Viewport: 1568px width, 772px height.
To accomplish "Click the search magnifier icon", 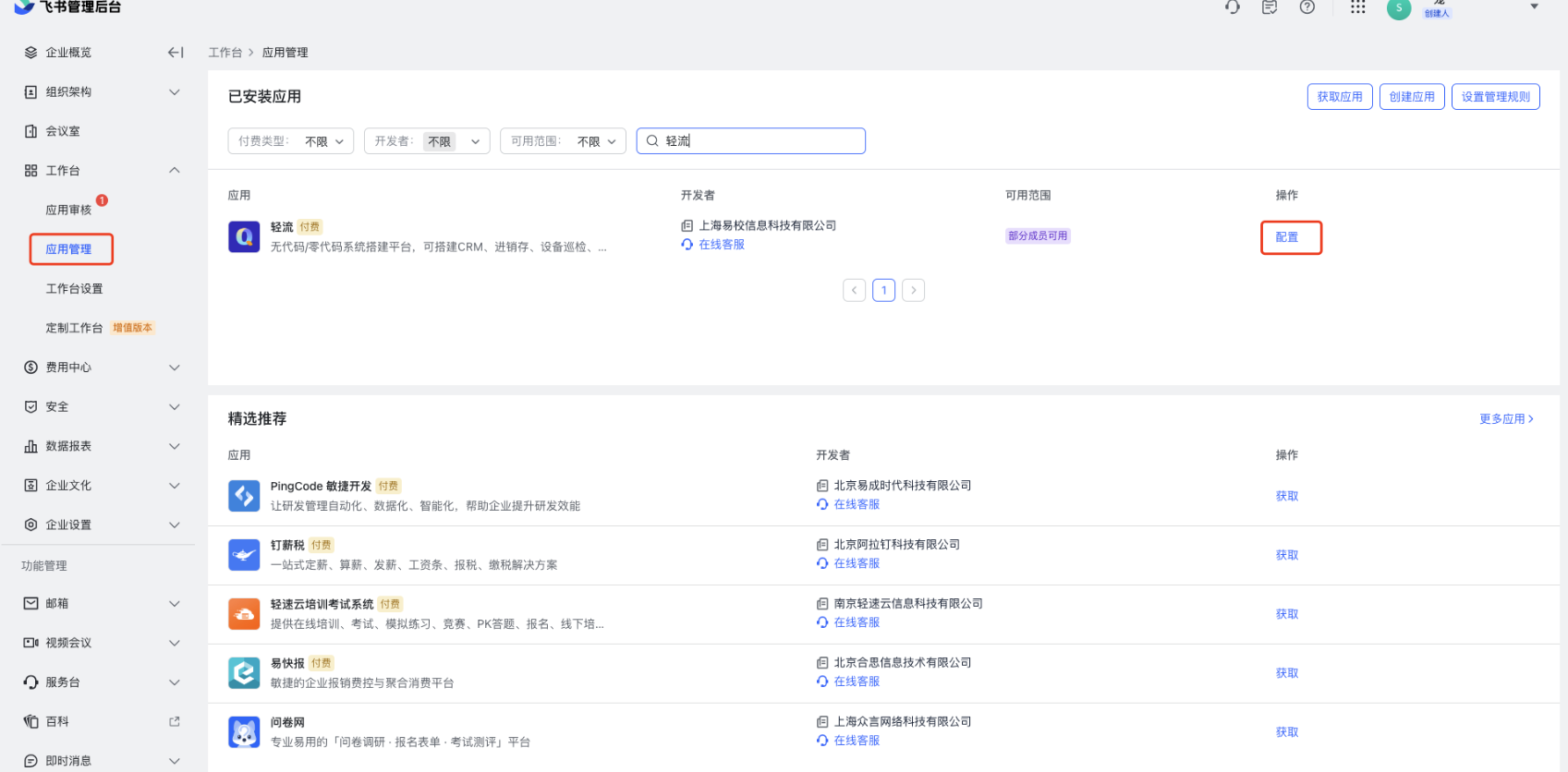I will [652, 141].
